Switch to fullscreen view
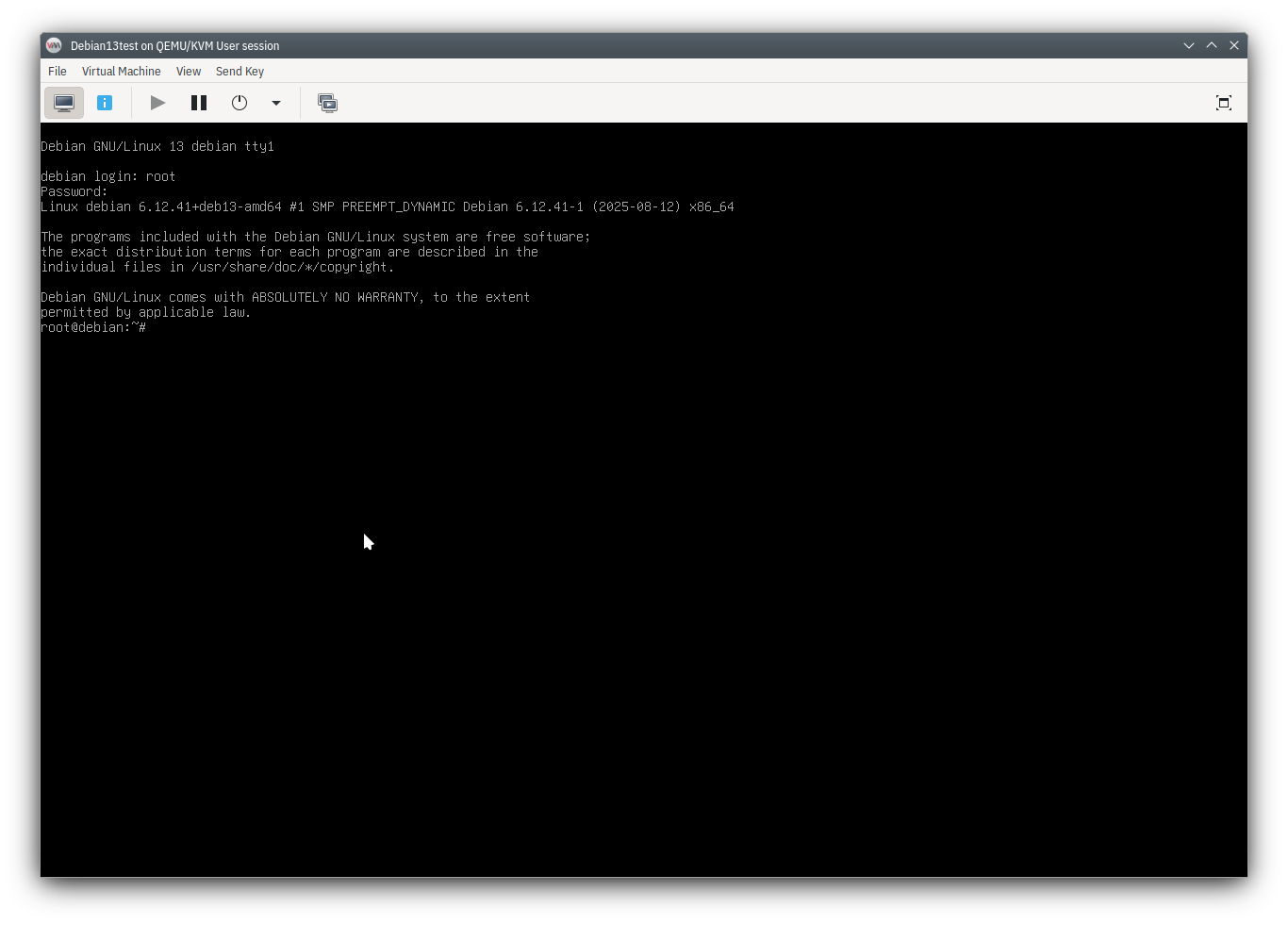 [x=1224, y=103]
